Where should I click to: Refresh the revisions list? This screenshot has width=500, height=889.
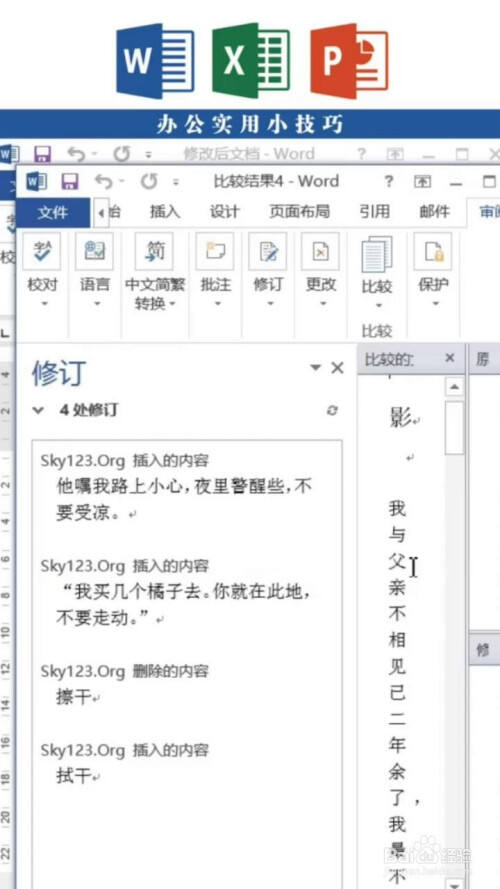point(332,411)
